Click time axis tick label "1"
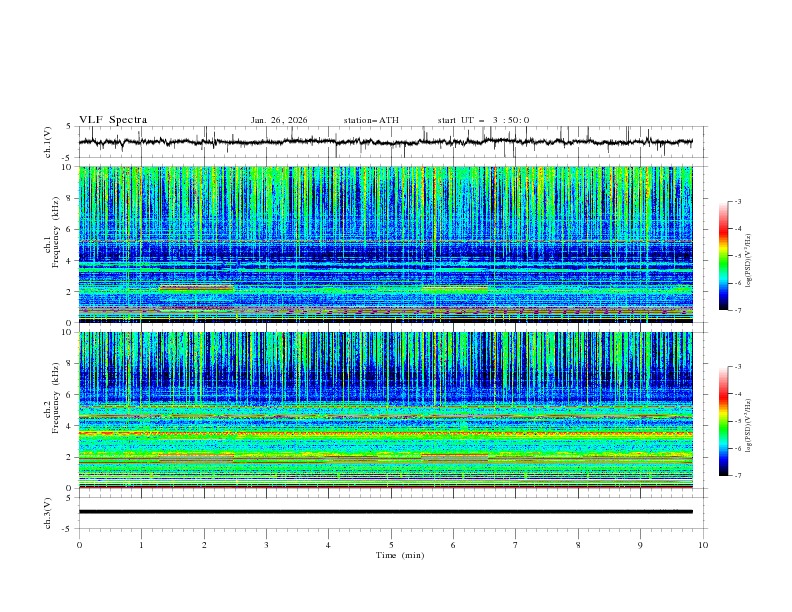 pyautogui.click(x=141, y=545)
